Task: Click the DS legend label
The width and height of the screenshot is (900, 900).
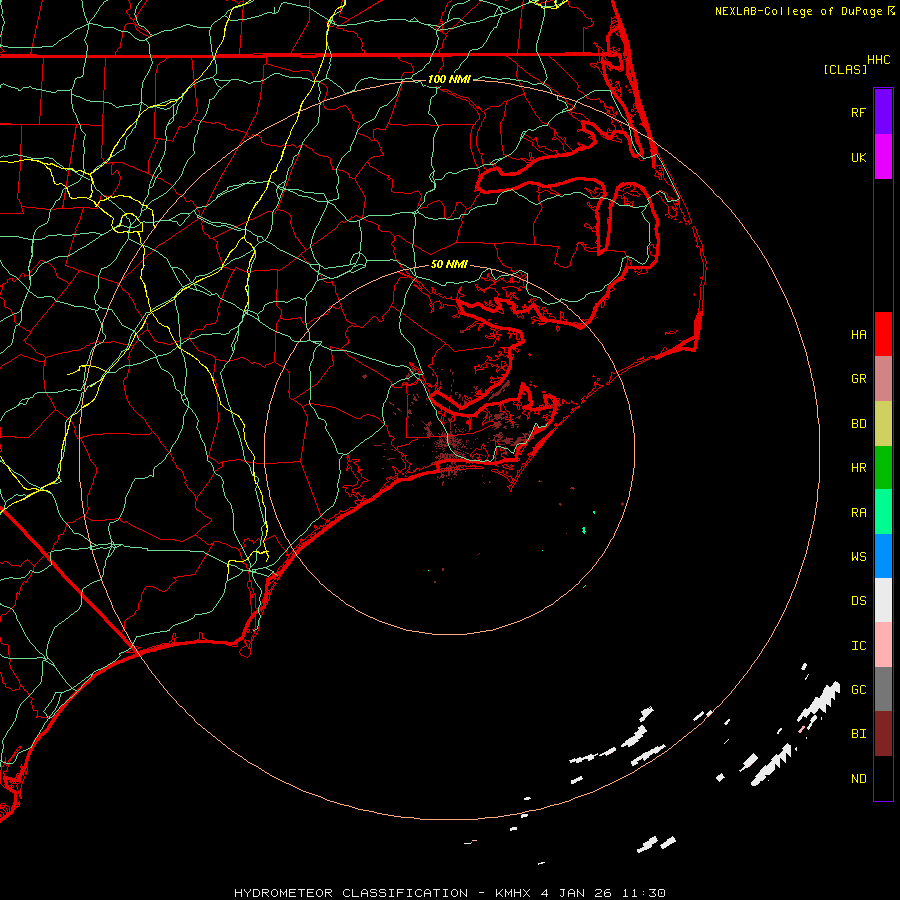Action: (x=858, y=601)
